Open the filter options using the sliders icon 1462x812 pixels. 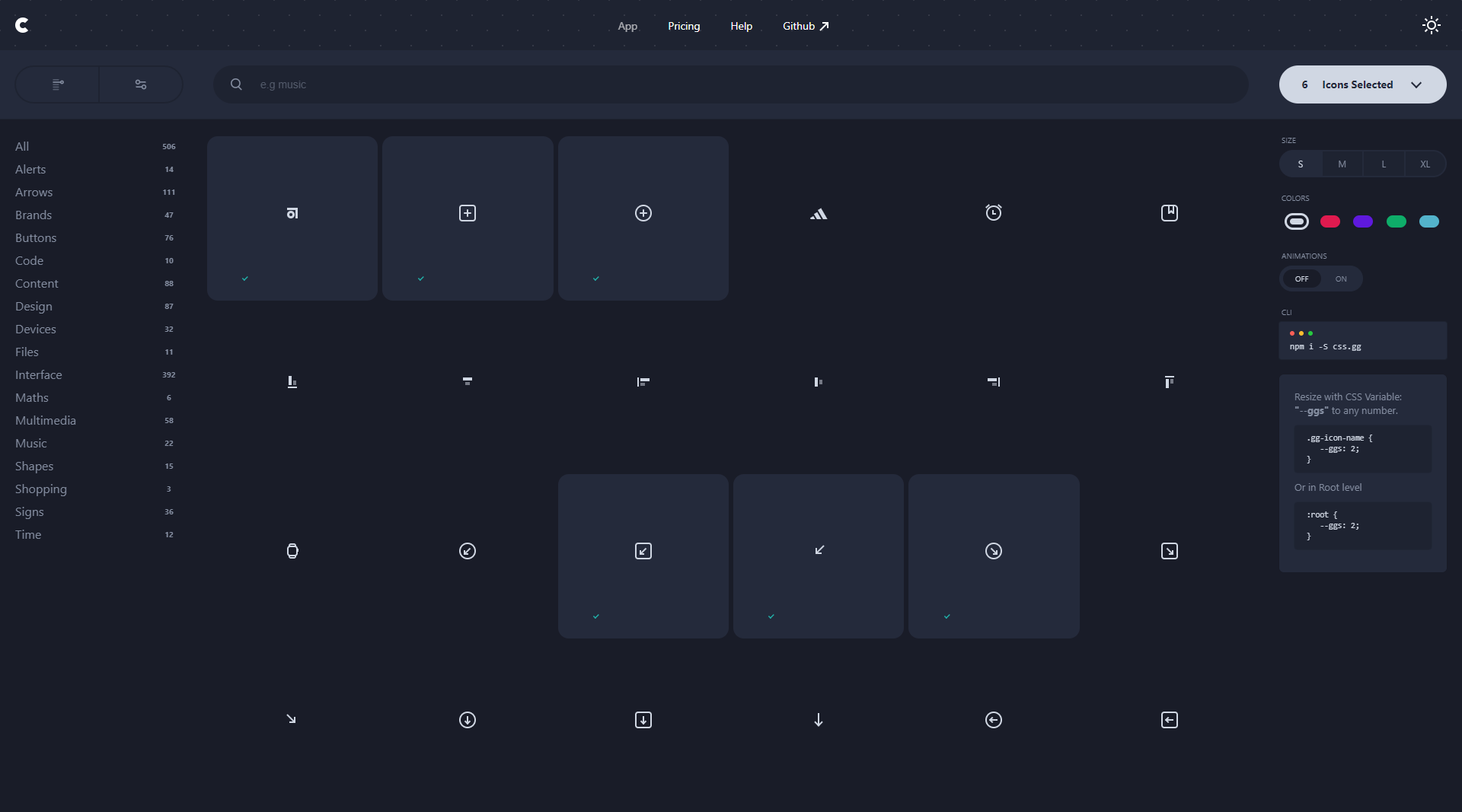(x=140, y=84)
